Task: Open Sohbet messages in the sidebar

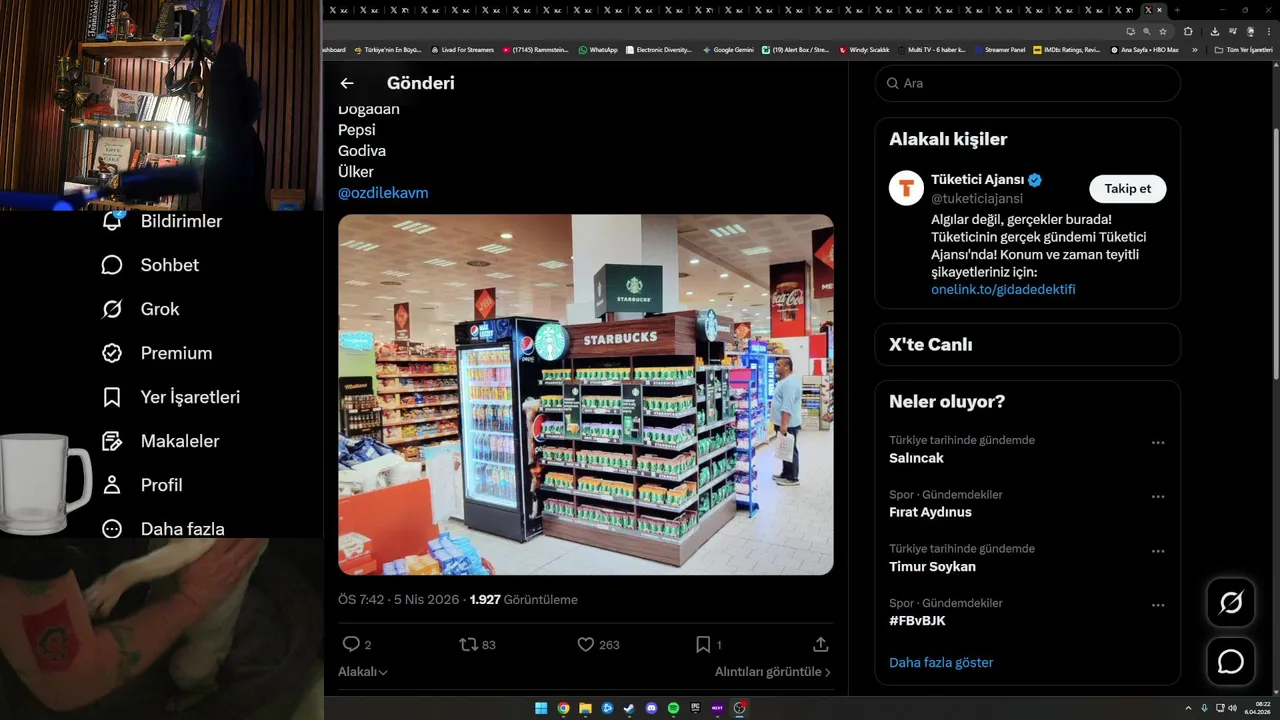Action: [x=150, y=265]
